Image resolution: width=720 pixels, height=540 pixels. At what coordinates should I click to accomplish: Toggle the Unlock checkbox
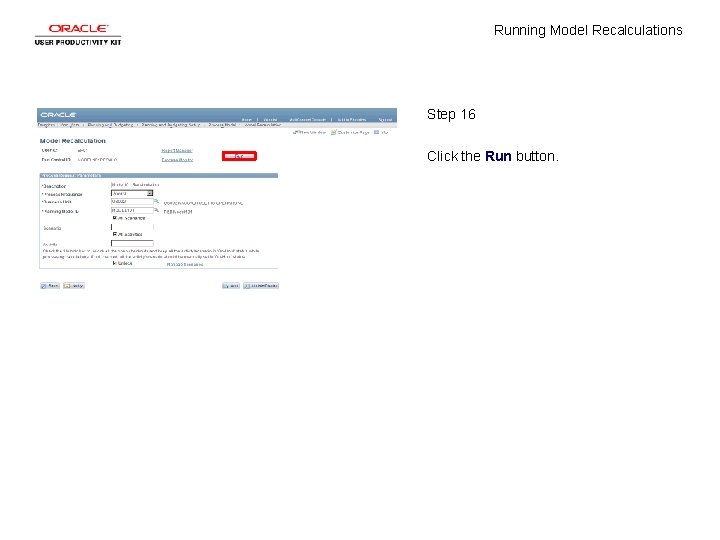coord(115,264)
